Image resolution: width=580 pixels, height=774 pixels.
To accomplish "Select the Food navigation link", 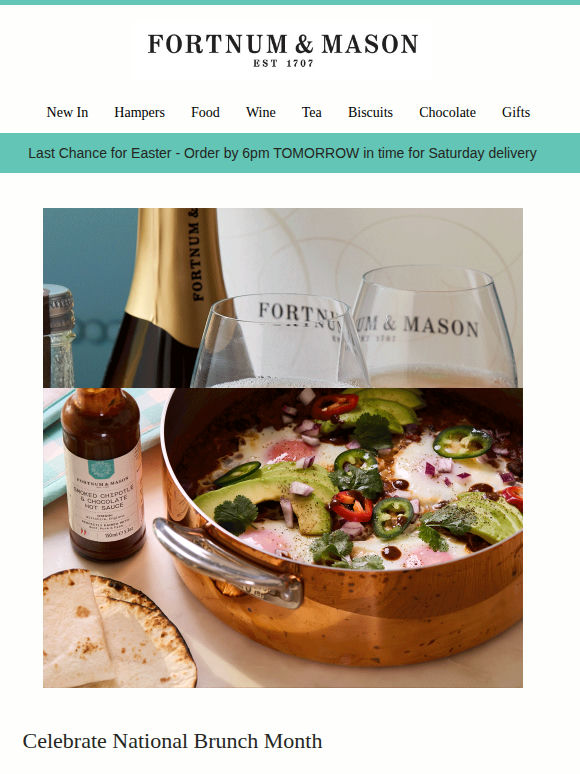I will coord(205,113).
